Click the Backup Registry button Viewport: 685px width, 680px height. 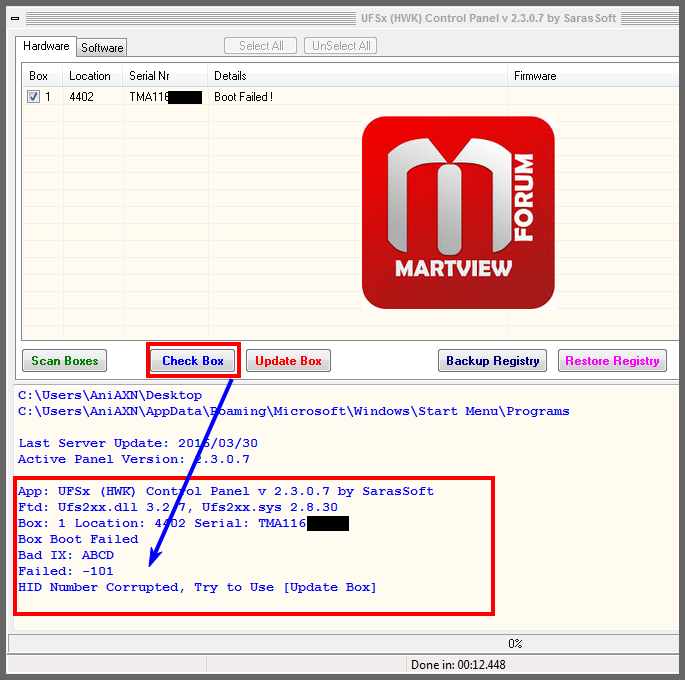click(x=492, y=361)
